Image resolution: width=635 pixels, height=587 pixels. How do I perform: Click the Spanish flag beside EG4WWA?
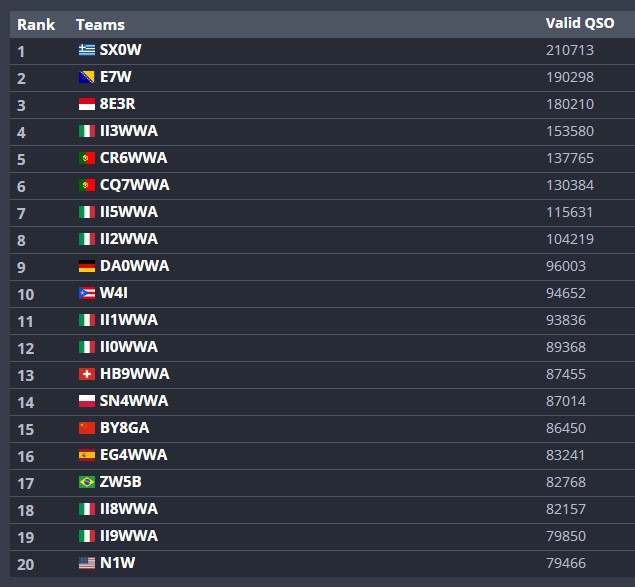point(87,455)
